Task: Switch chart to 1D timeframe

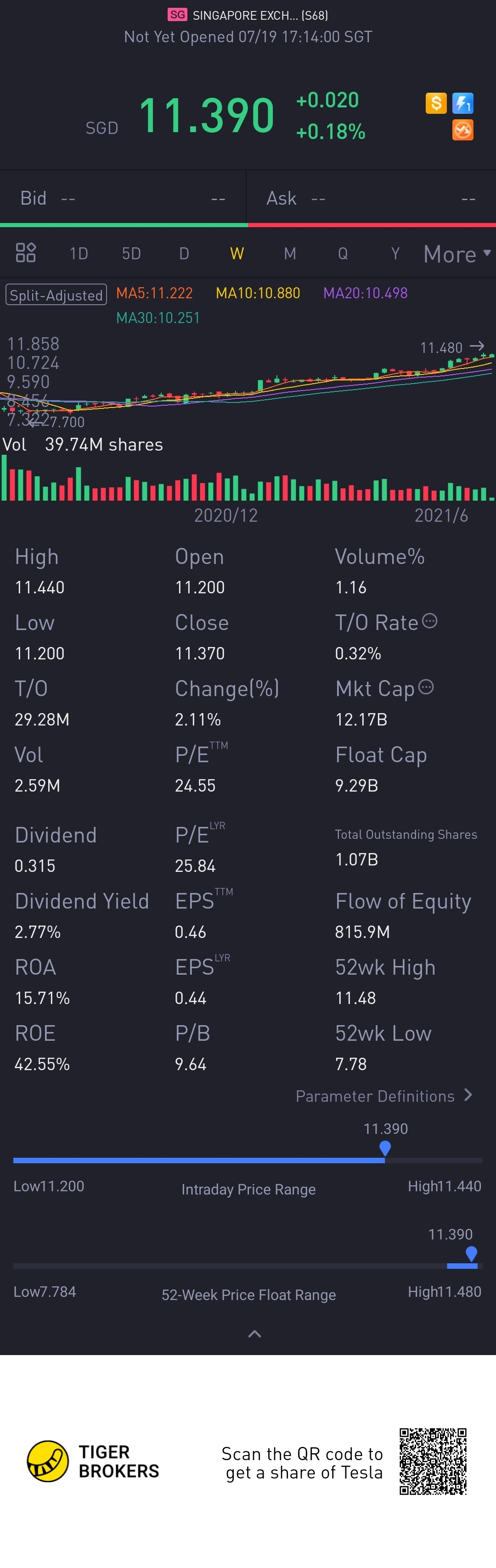Action: tap(79, 253)
